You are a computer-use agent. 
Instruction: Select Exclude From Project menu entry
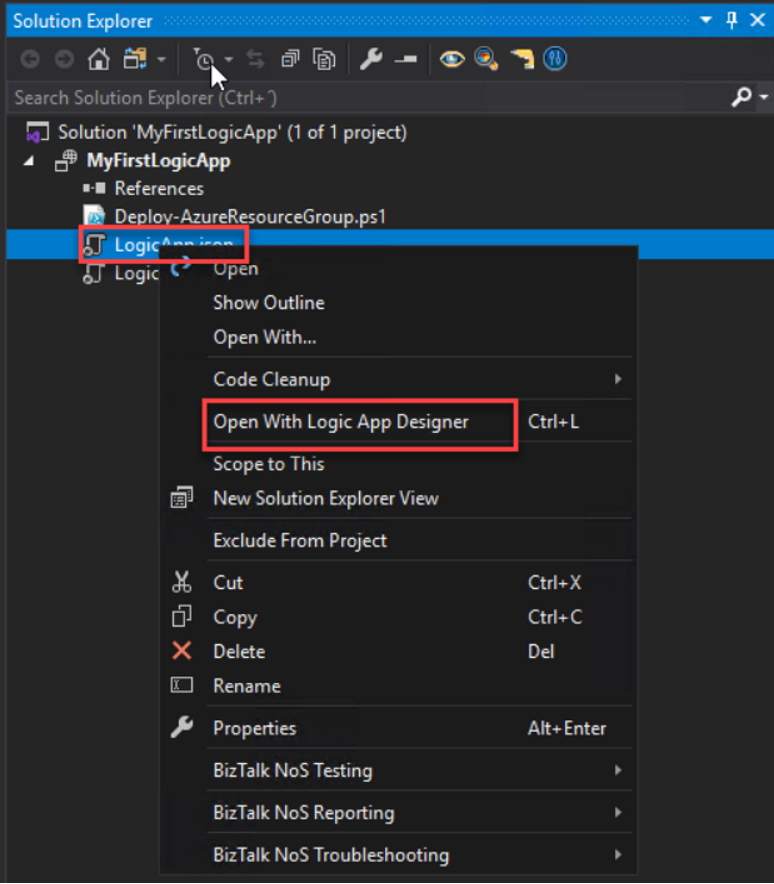tap(300, 540)
